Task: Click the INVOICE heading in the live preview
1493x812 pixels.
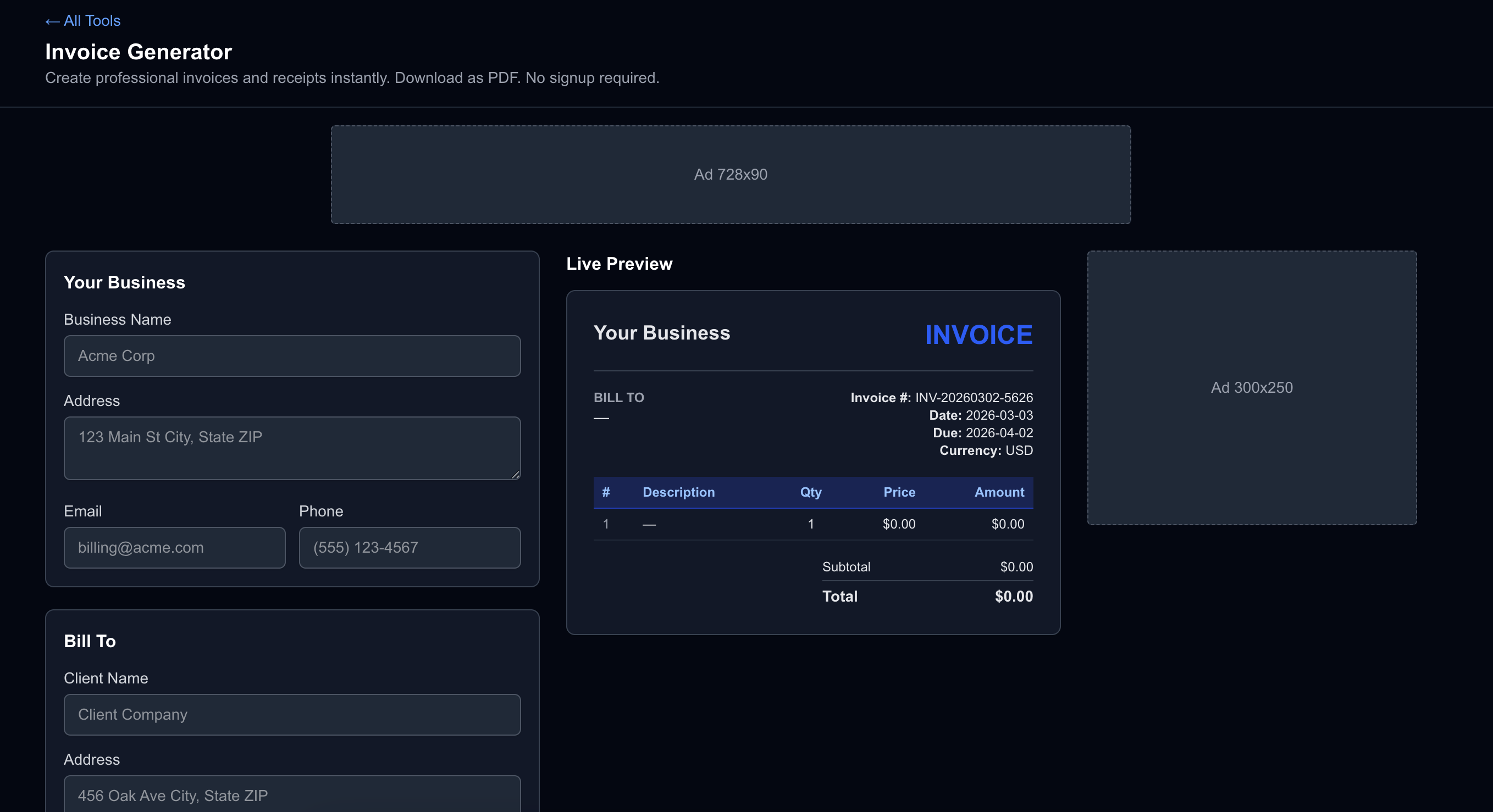Action: coord(978,335)
